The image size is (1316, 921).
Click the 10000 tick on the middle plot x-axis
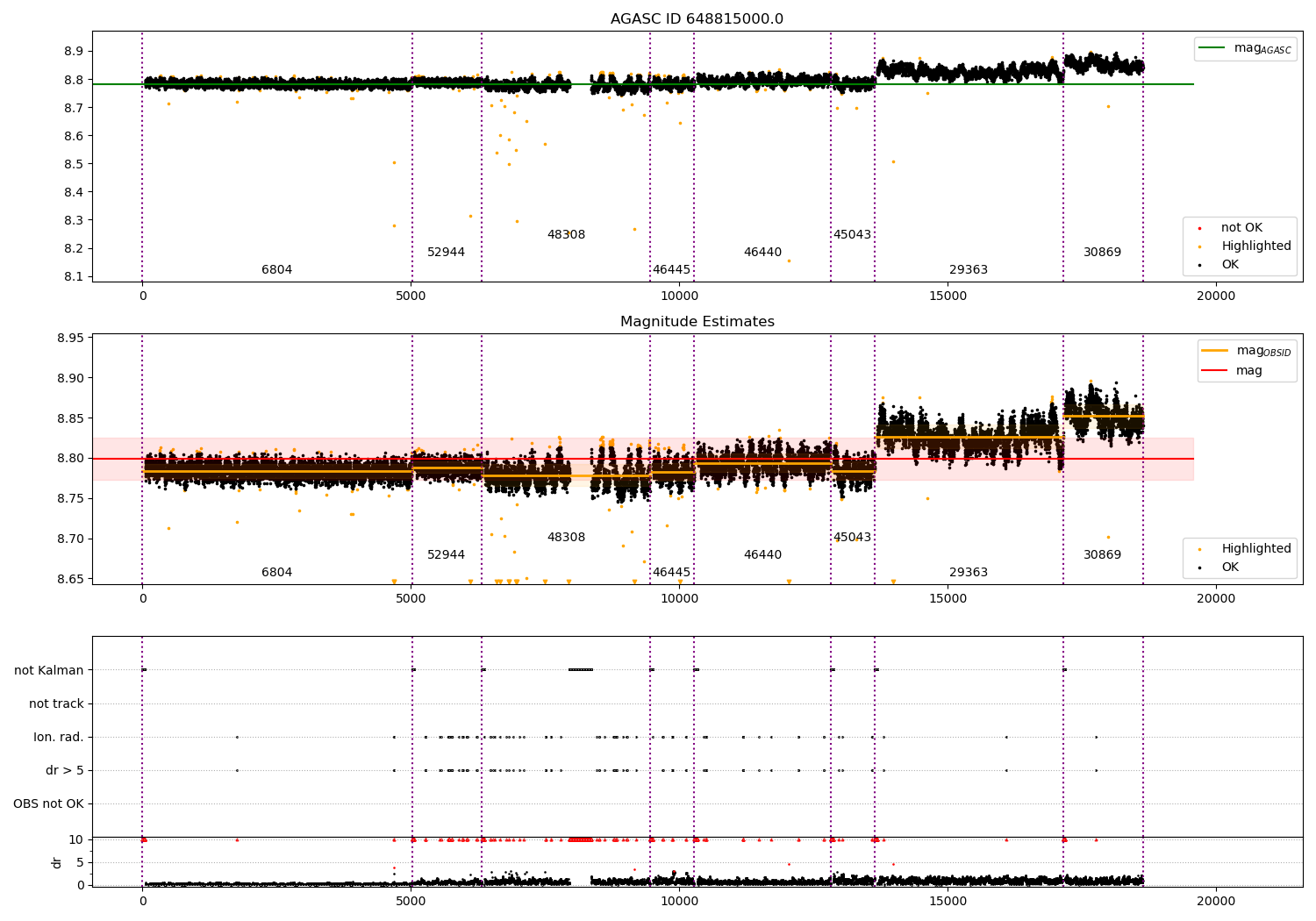click(679, 599)
